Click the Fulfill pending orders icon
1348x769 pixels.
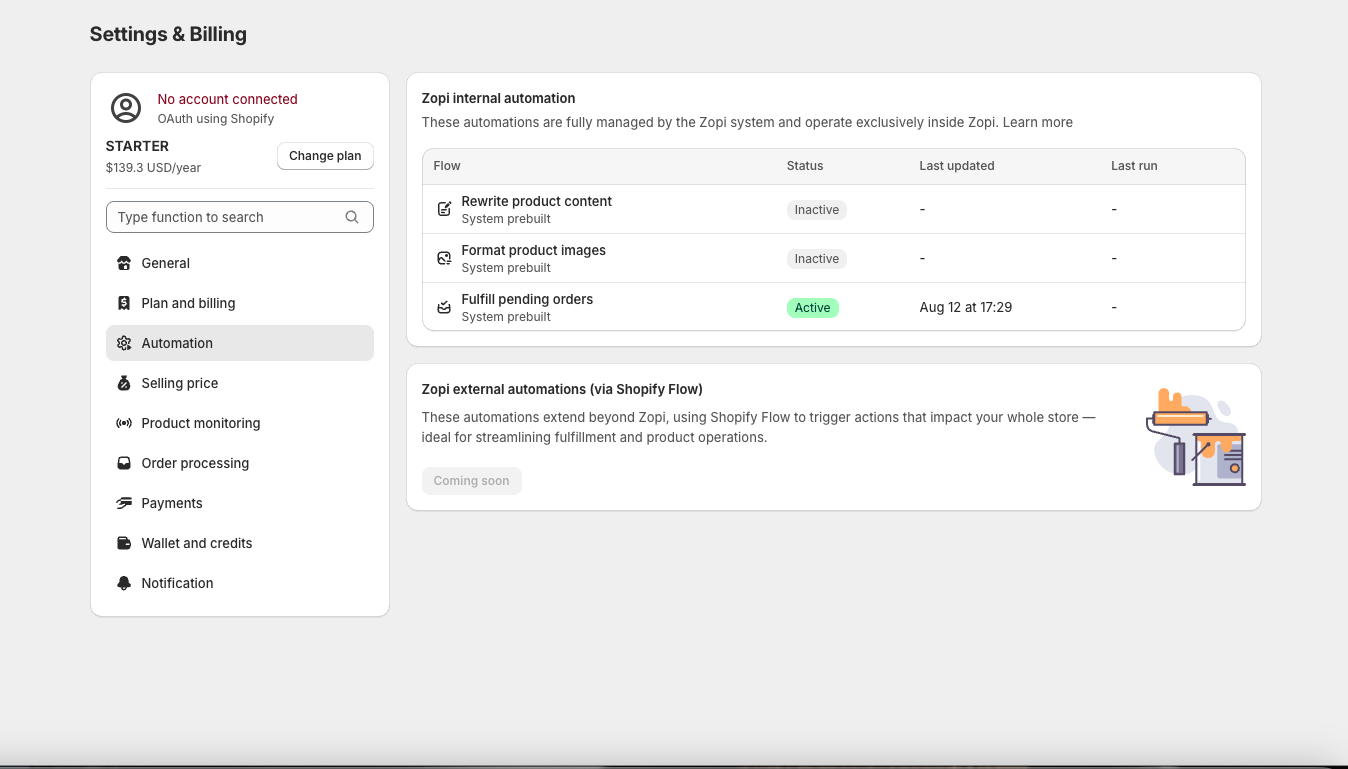(445, 307)
